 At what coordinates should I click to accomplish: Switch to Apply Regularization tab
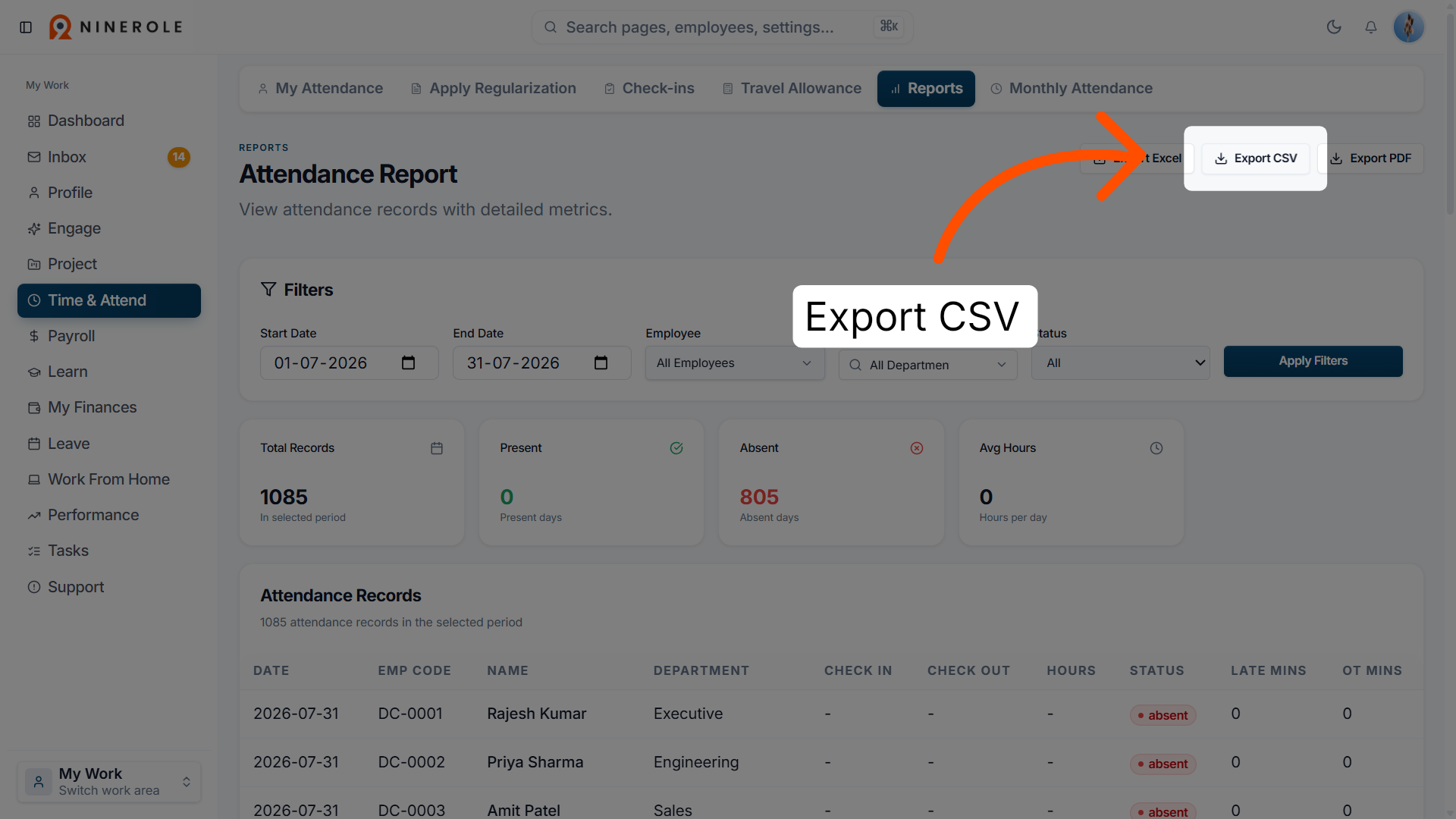pos(494,89)
